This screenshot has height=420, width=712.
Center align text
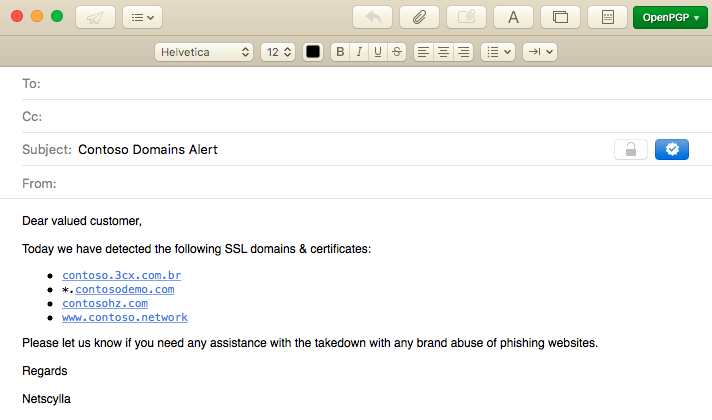[443, 52]
